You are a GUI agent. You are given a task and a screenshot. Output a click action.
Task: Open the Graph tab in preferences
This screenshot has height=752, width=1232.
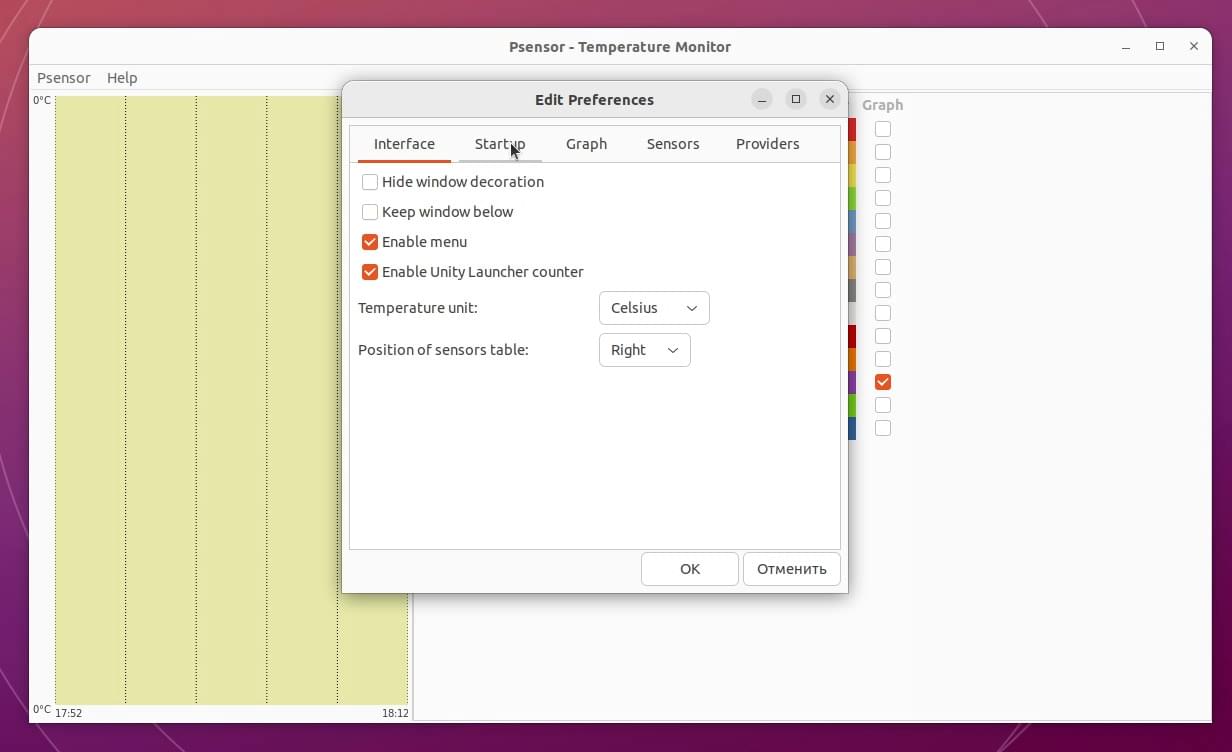tap(586, 144)
